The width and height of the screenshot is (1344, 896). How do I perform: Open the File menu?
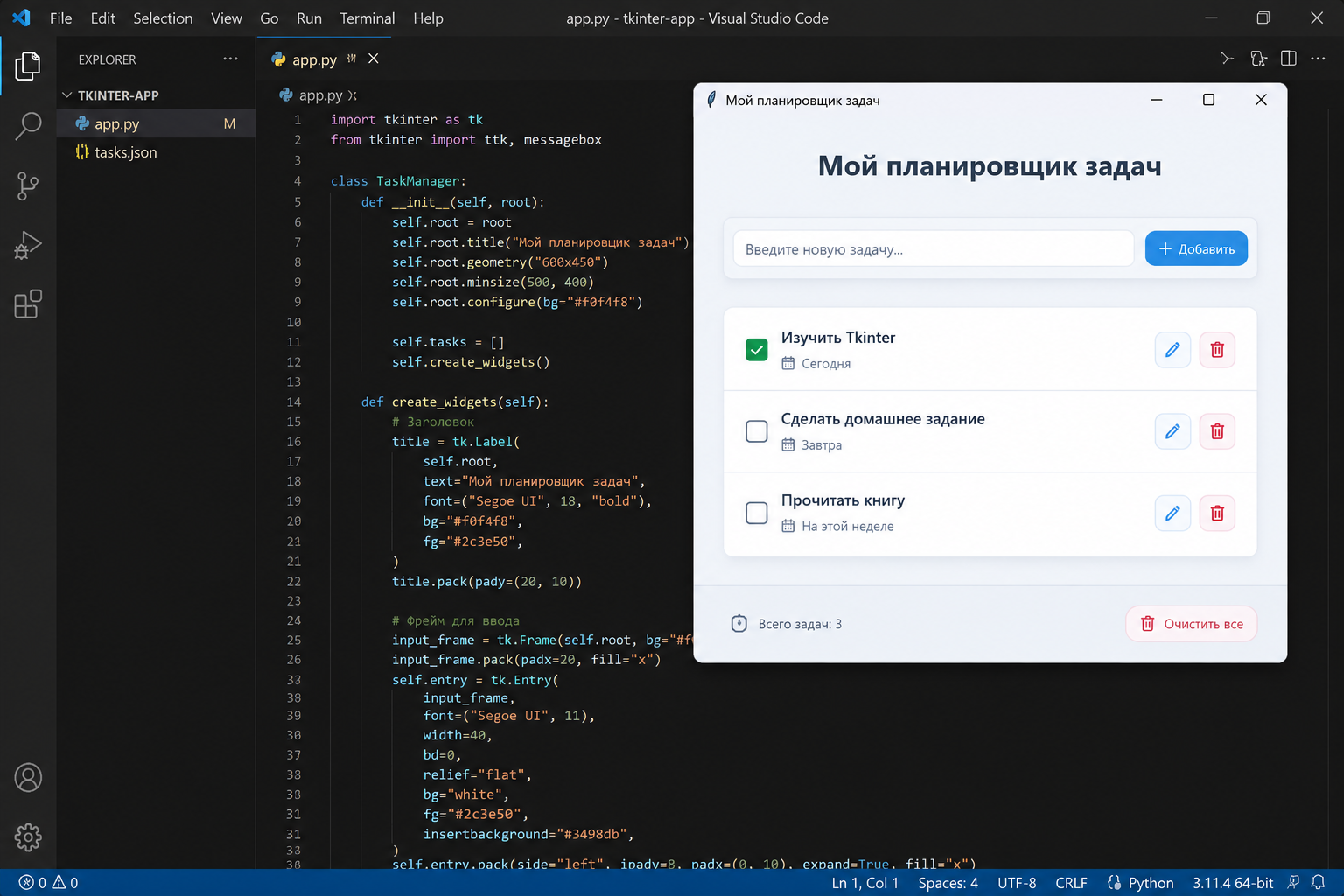[x=61, y=18]
